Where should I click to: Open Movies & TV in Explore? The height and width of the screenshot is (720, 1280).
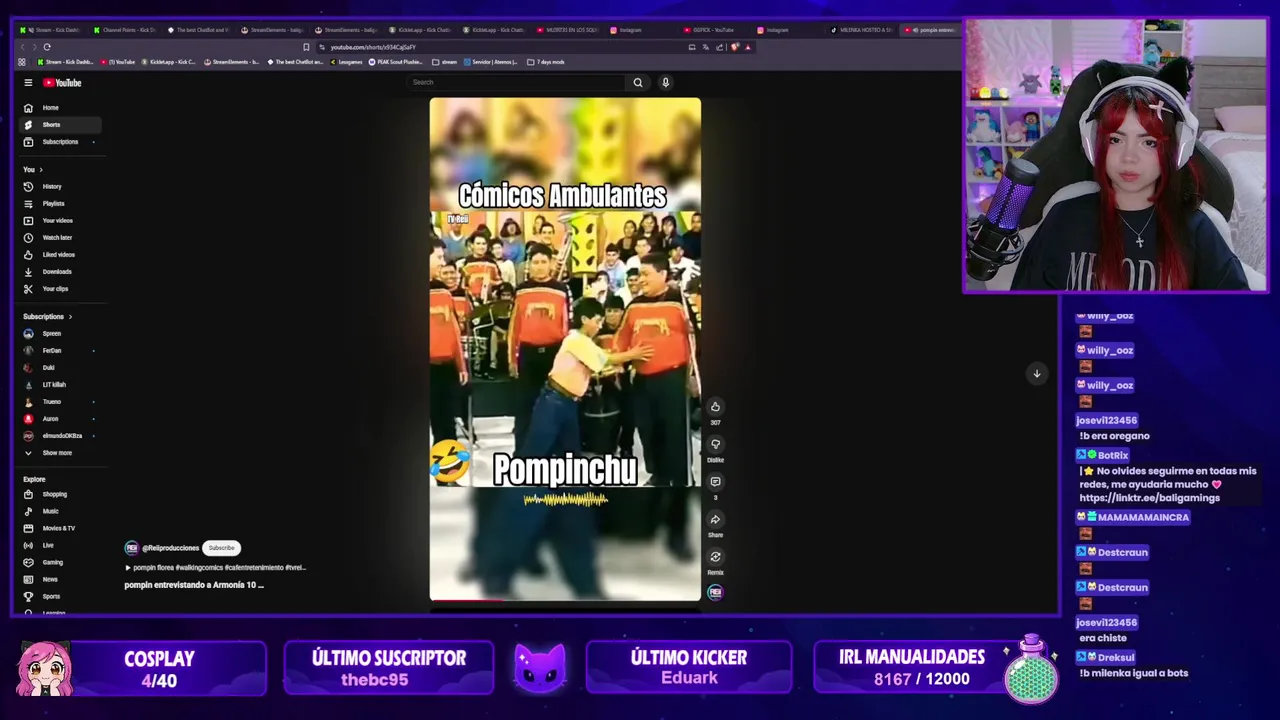pos(60,528)
